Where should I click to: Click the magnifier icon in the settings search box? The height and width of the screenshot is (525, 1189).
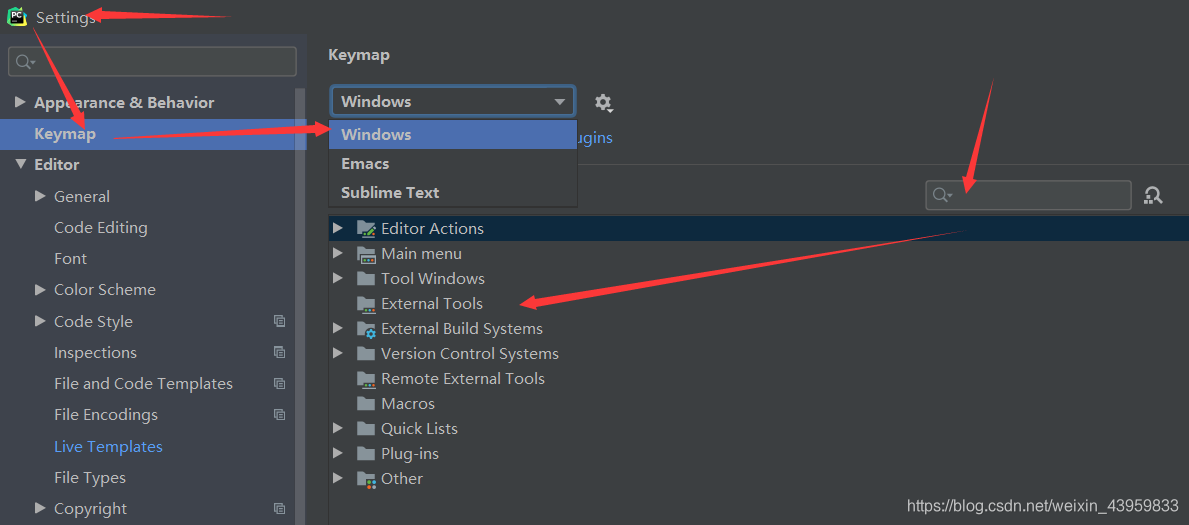25,62
